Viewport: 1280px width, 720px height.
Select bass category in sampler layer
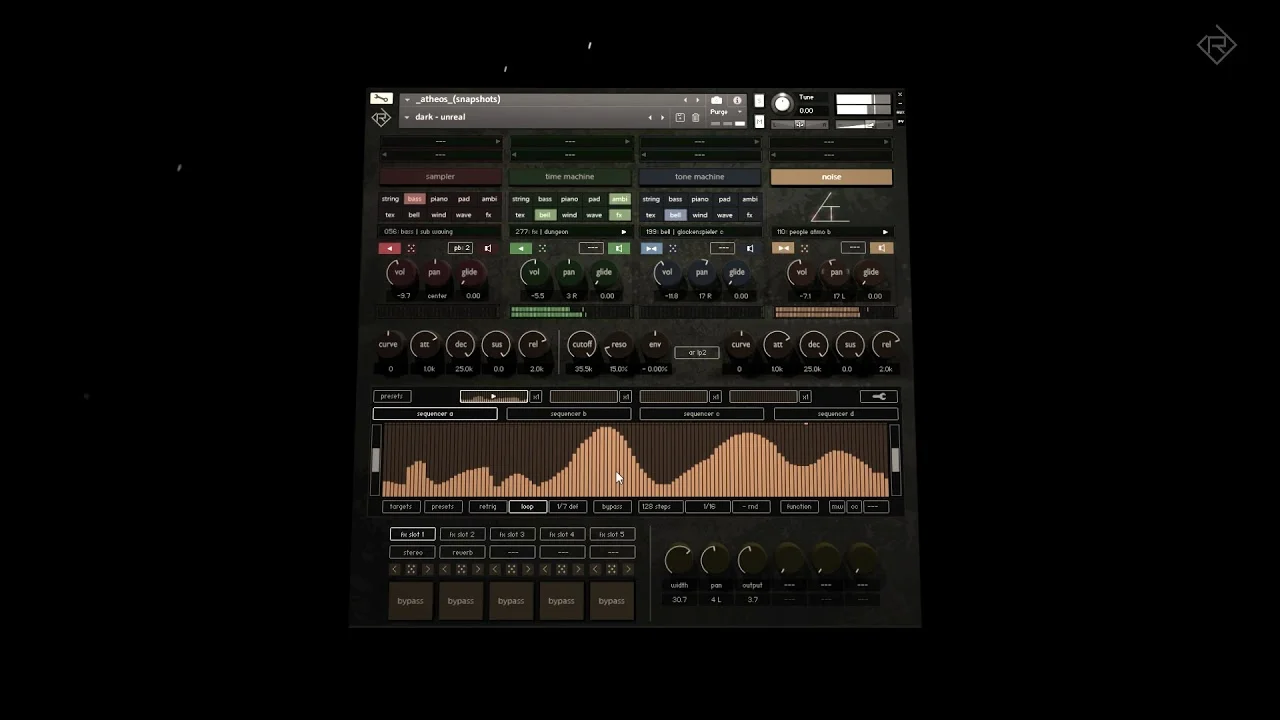[x=414, y=199]
